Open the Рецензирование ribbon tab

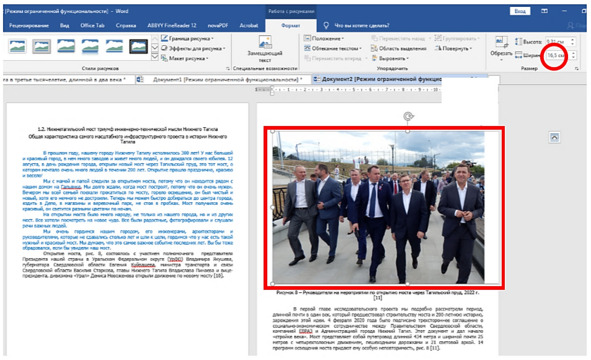[29, 26]
